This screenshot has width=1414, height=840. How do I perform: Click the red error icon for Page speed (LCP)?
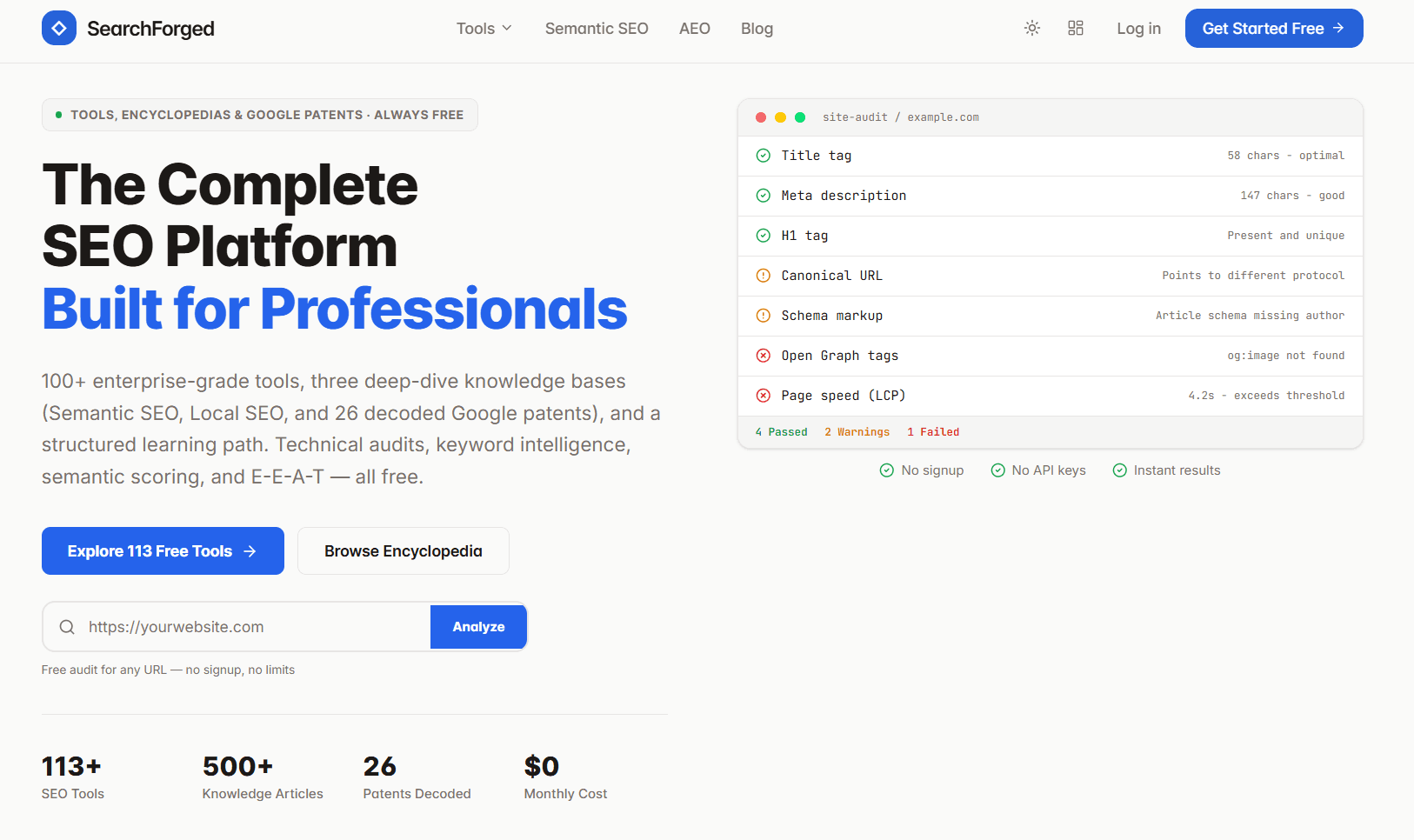pyautogui.click(x=764, y=395)
